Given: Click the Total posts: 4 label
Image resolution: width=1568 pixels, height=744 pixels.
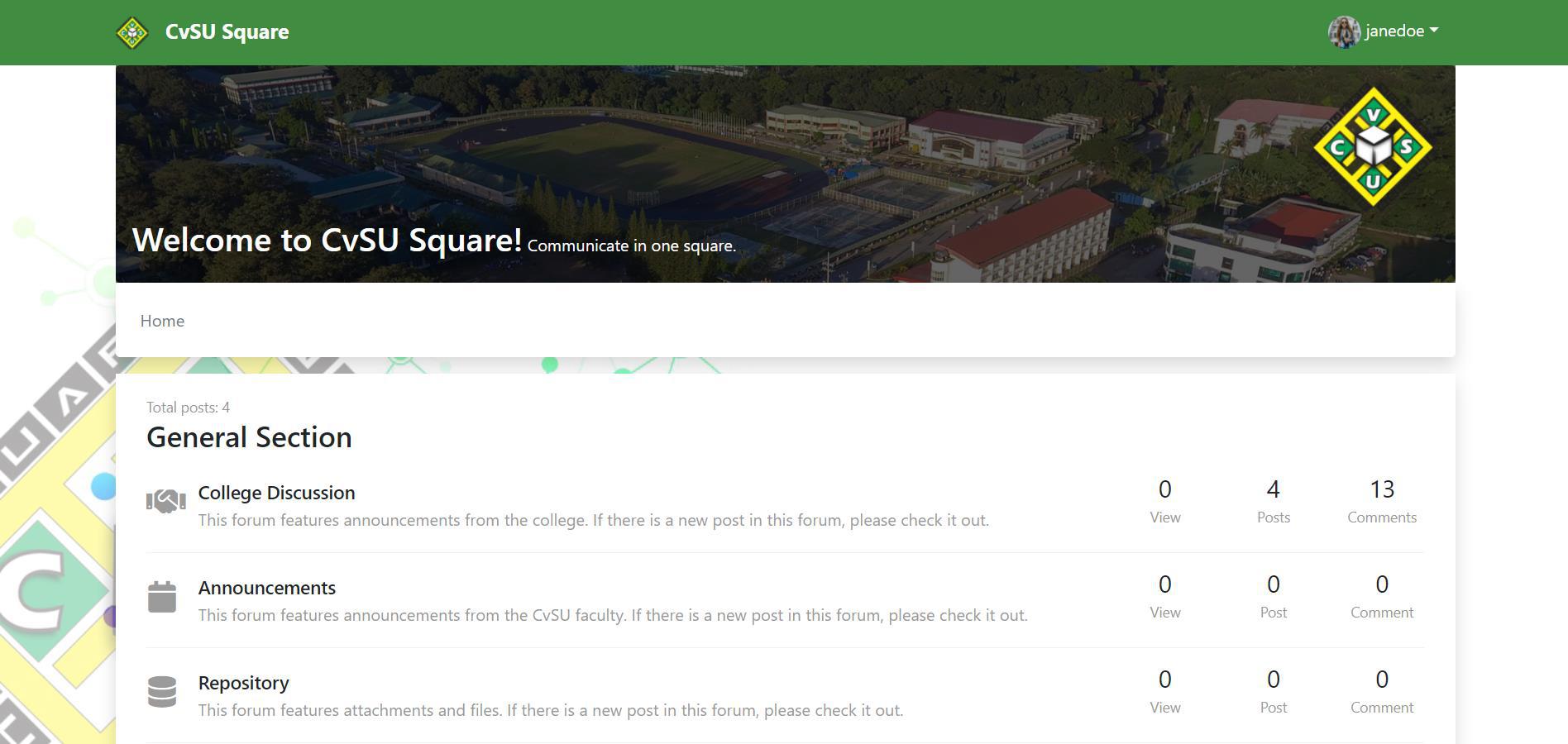Looking at the screenshot, I should (x=187, y=407).
